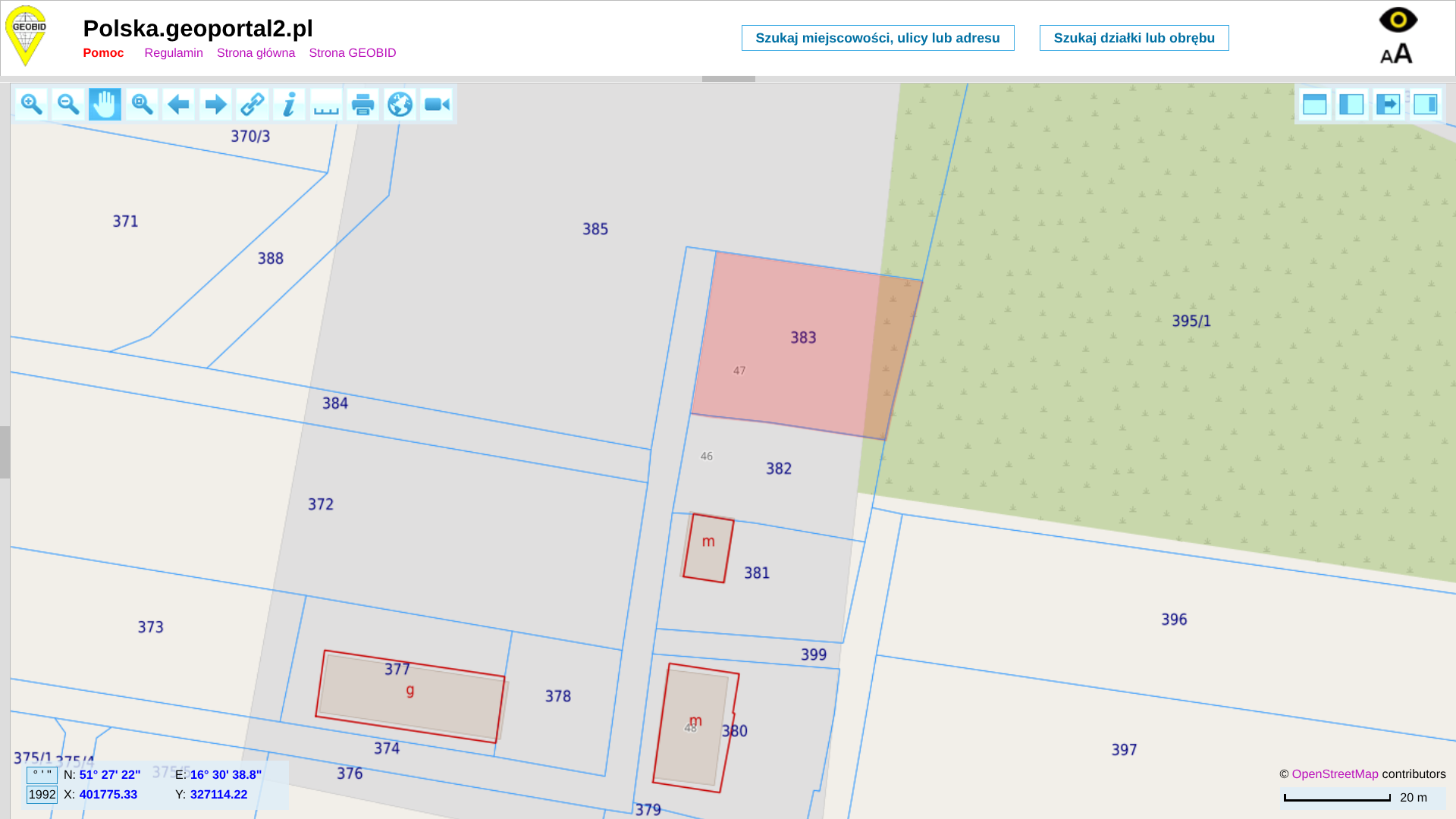Click the zoom to extent magnifier icon

tap(142, 104)
